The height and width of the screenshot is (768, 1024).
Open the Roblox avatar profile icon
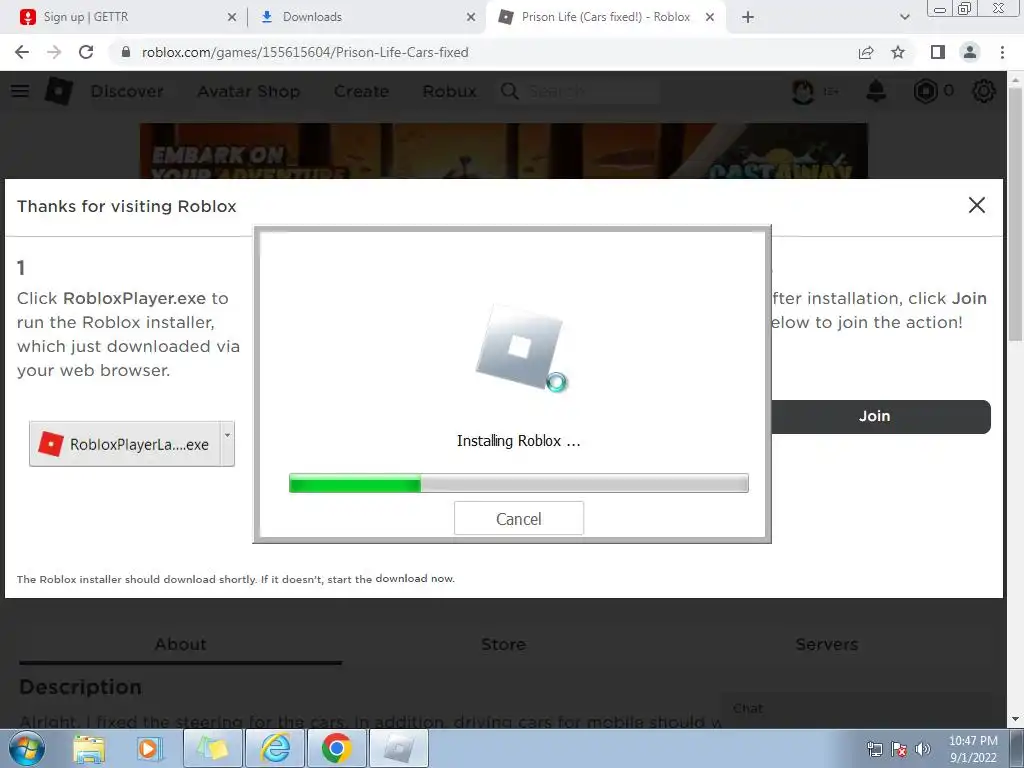click(803, 91)
